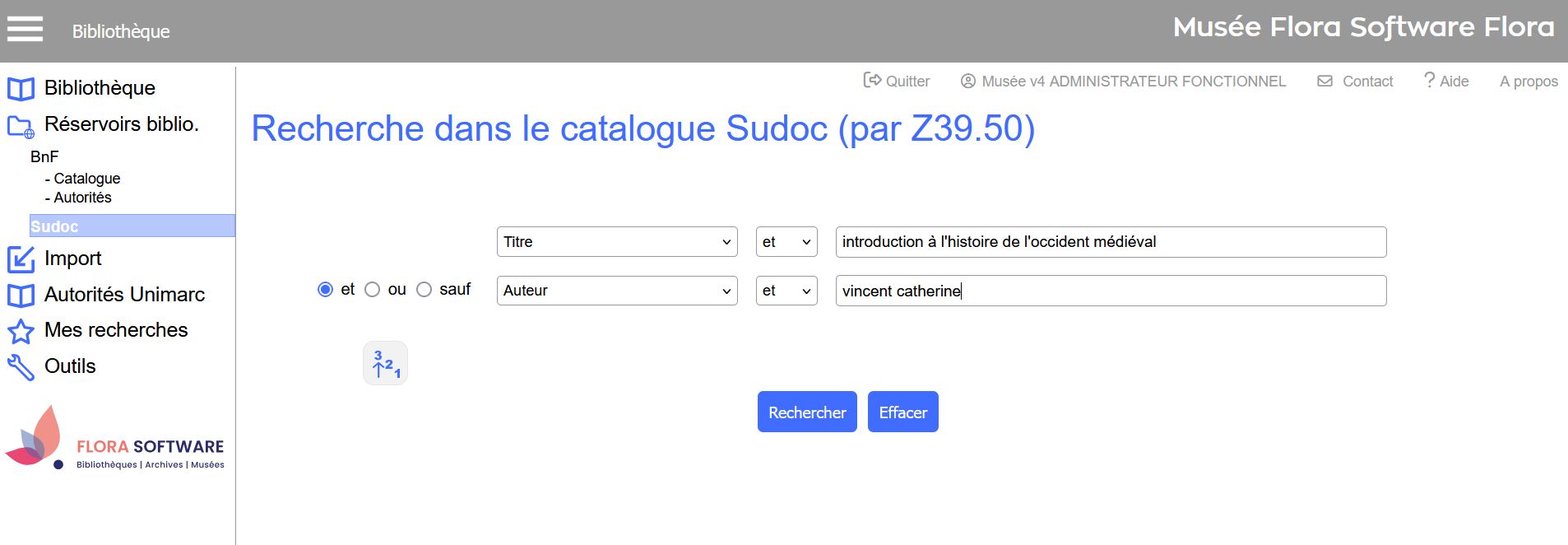The height and width of the screenshot is (545, 1568).
Task: Click the sort order 3-2-1 icon button
Action: pos(385,363)
